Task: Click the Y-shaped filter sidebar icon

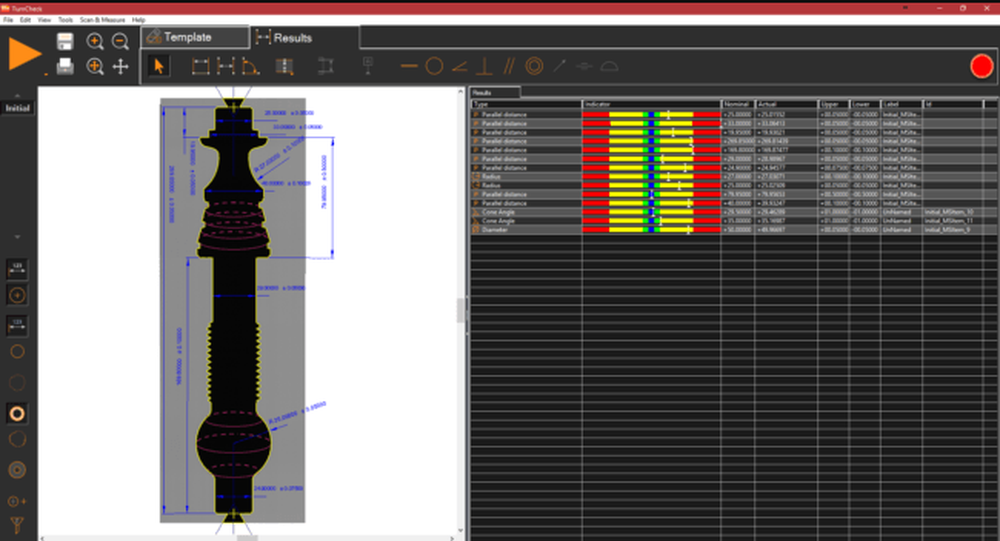Action: click(x=17, y=526)
